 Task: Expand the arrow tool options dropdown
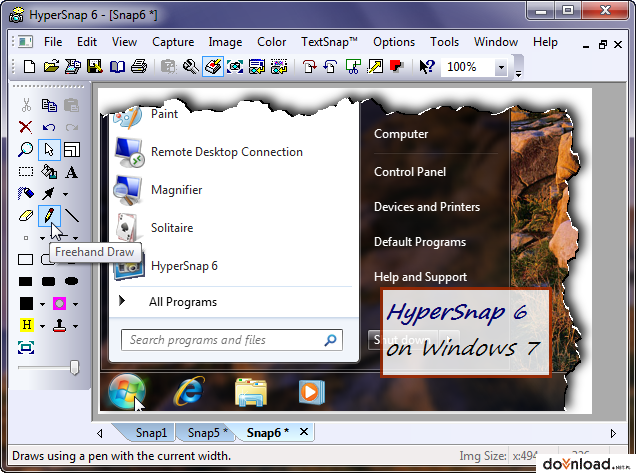65,195
